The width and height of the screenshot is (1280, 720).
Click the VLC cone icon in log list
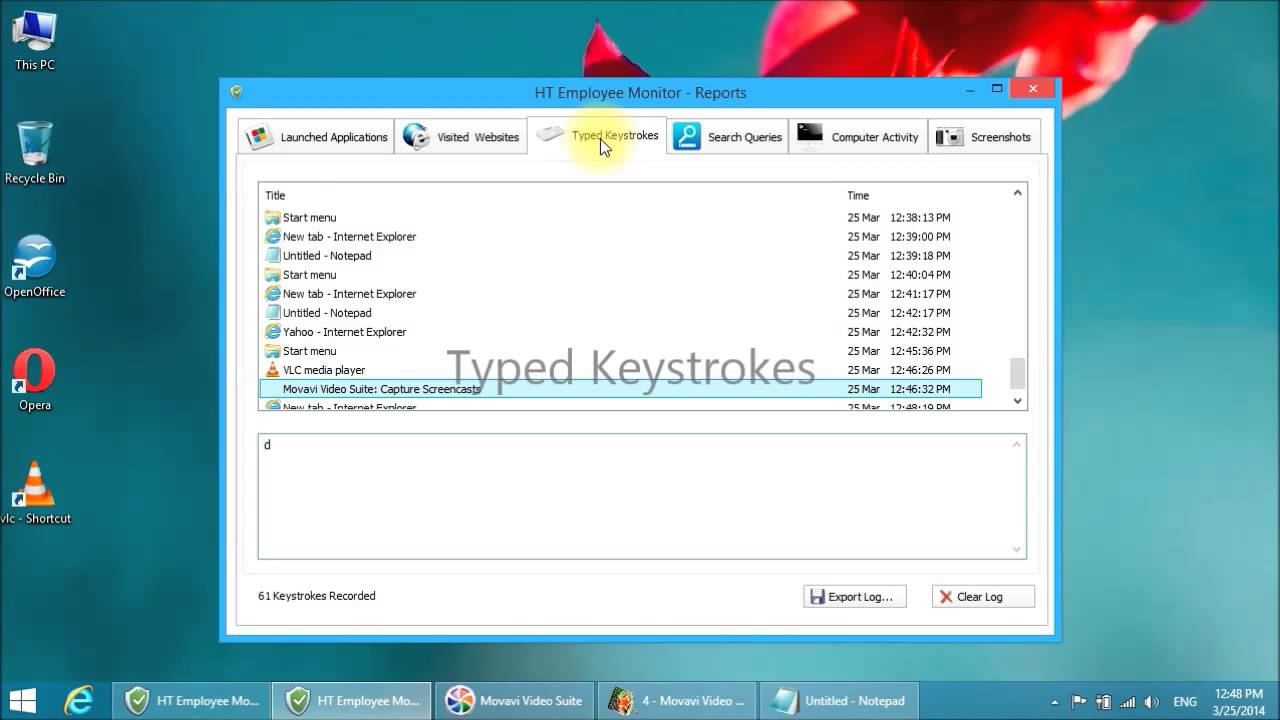[272, 369]
